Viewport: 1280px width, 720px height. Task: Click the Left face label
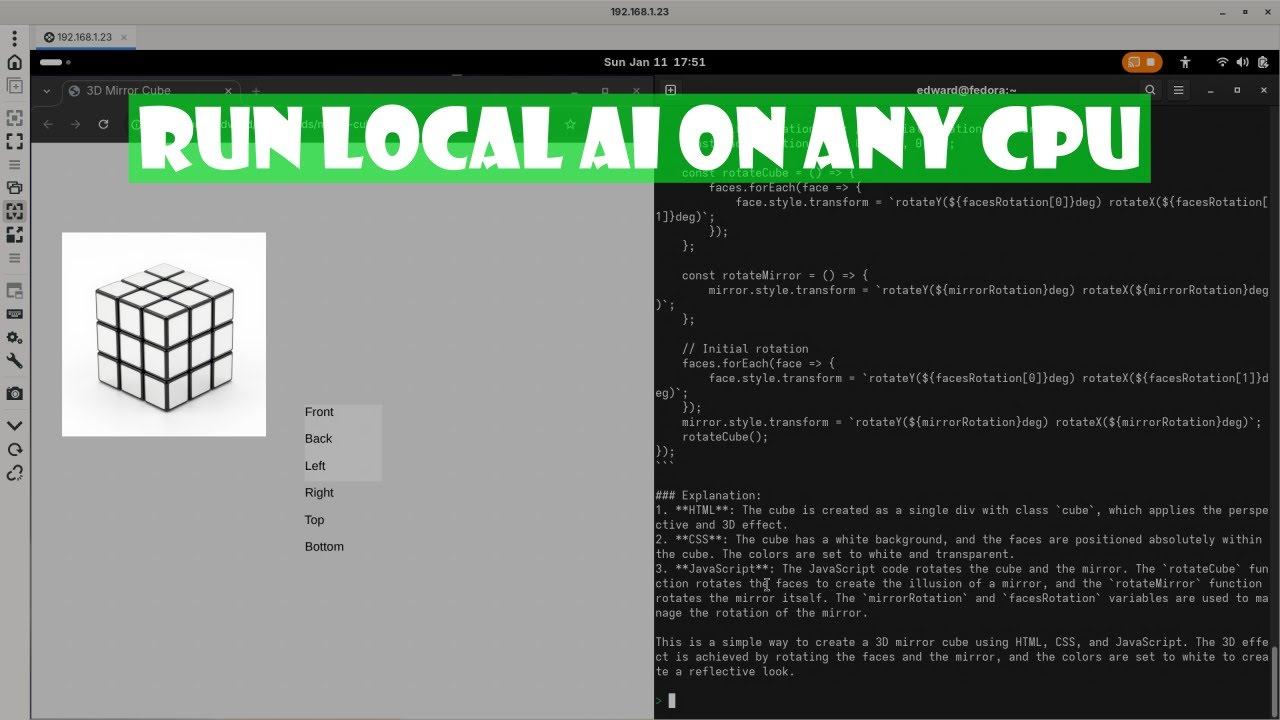coord(315,466)
